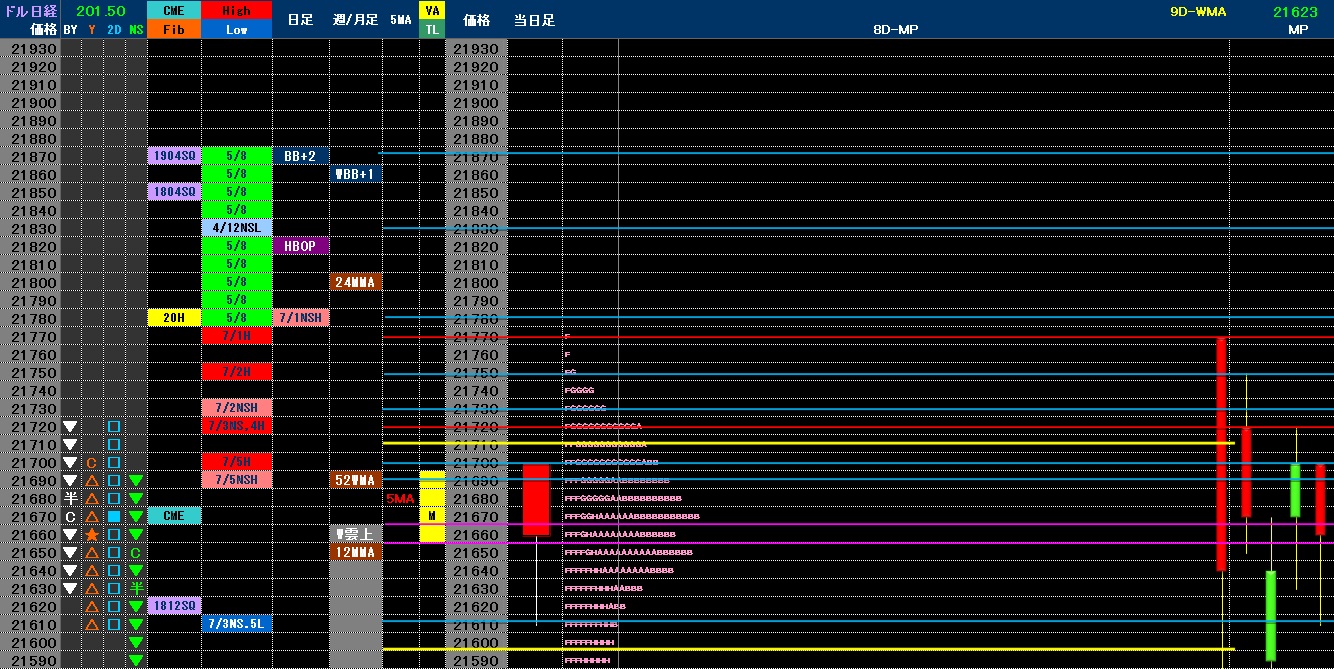Click the BB+2 cell
Screen dimensions: 1334x669
point(301,156)
